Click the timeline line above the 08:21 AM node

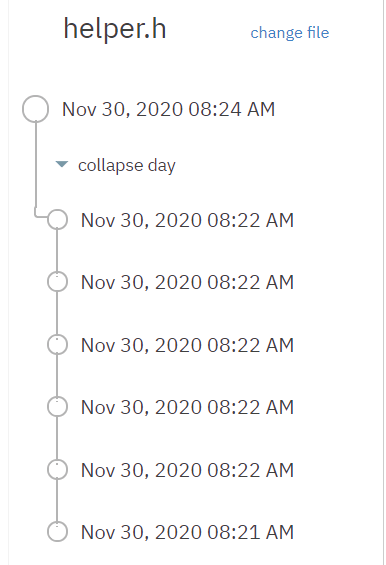point(57,501)
